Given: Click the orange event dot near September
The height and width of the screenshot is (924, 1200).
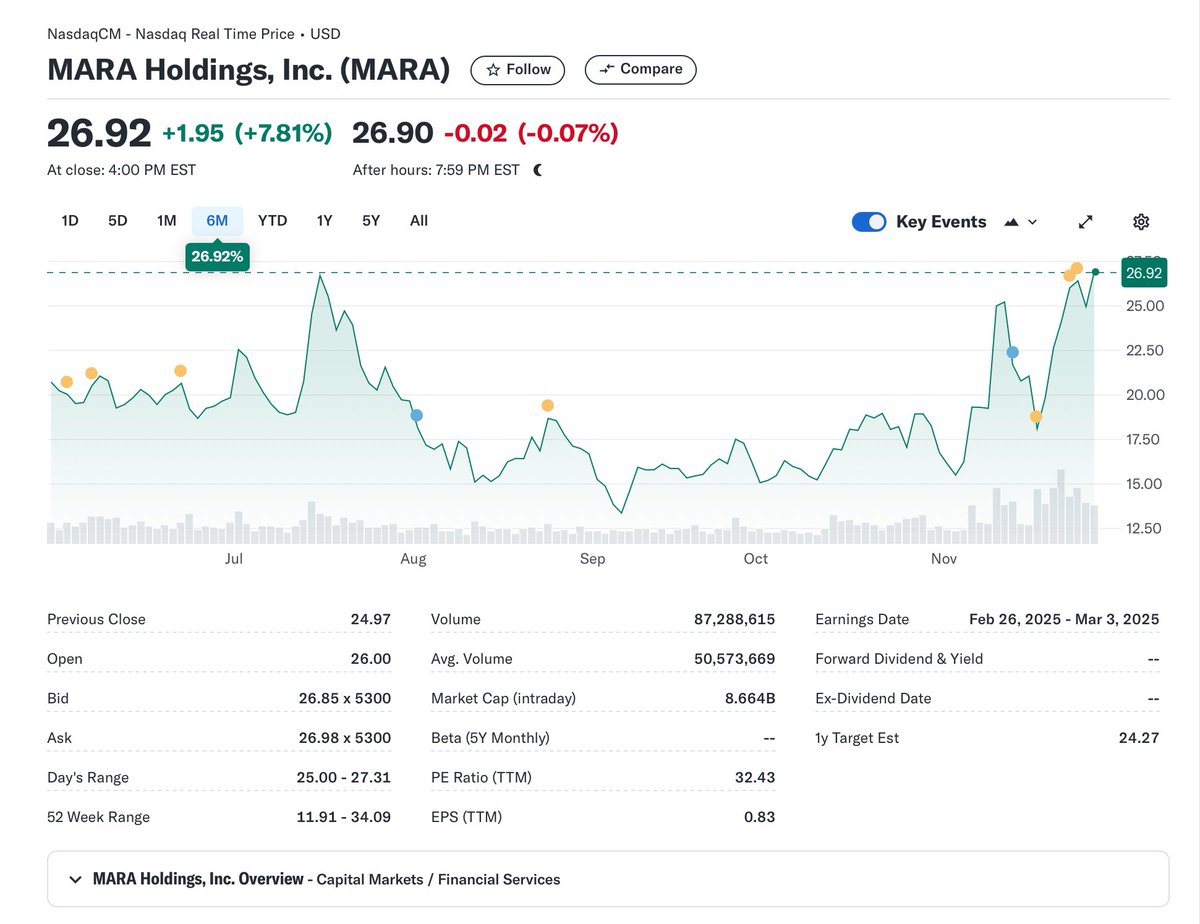Looking at the screenshot, I should click(x=547, y=405).
